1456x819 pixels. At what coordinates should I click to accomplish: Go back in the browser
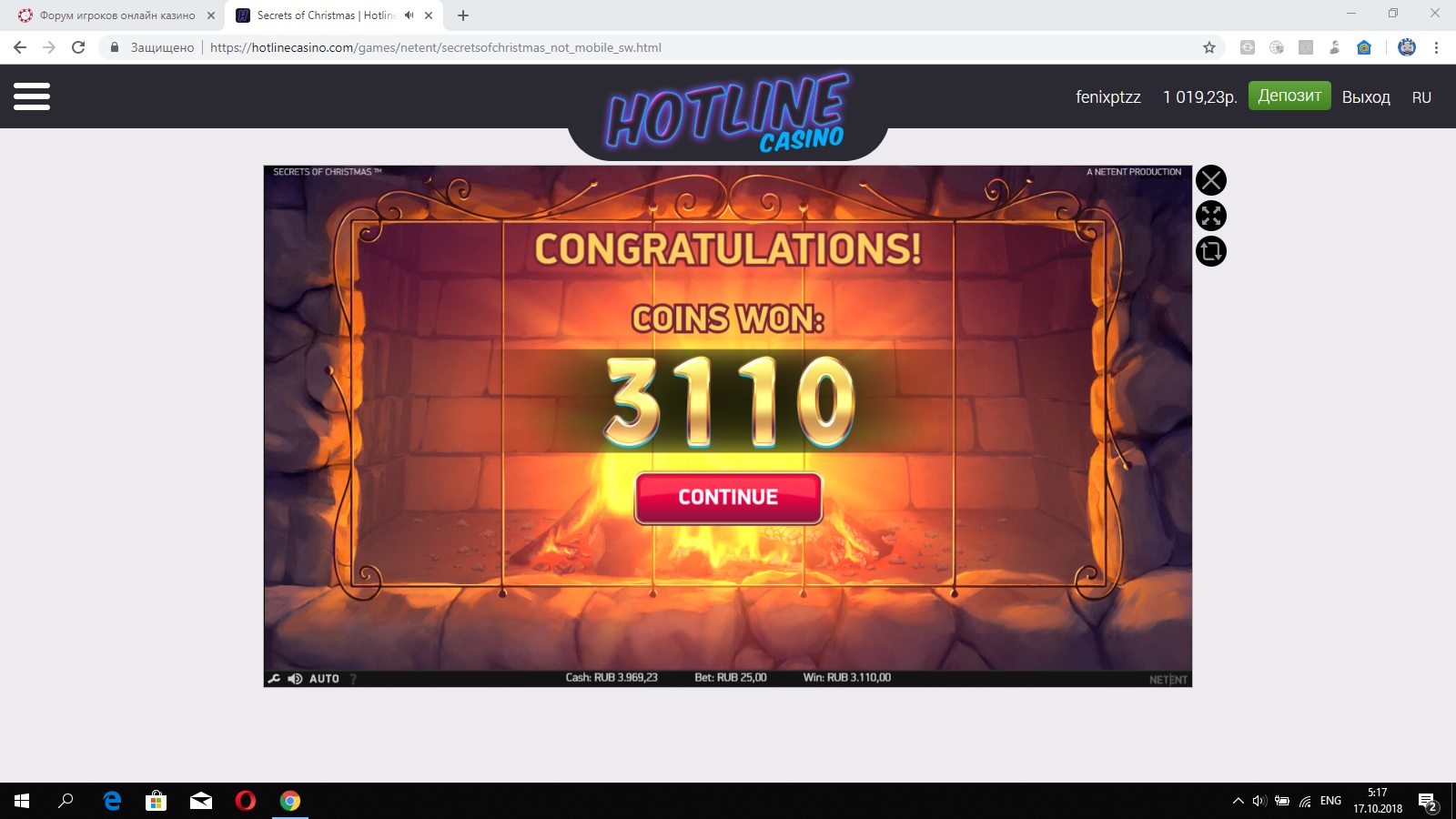coord(20,47)
